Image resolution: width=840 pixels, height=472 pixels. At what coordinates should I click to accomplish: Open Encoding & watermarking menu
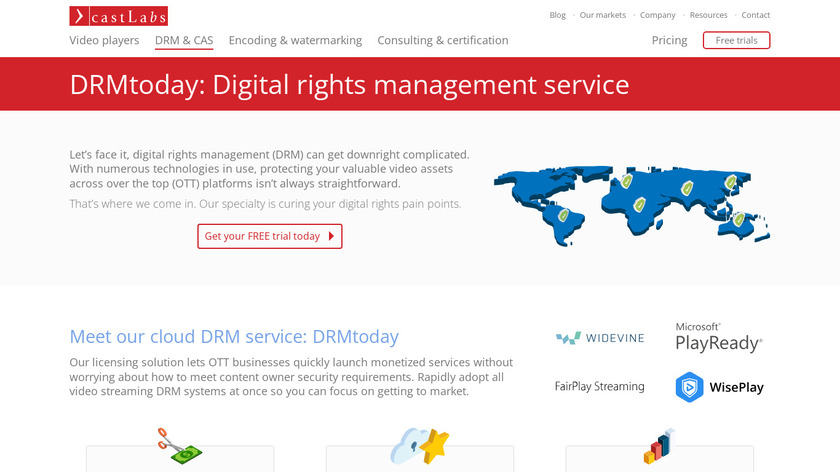coord(295,40)
